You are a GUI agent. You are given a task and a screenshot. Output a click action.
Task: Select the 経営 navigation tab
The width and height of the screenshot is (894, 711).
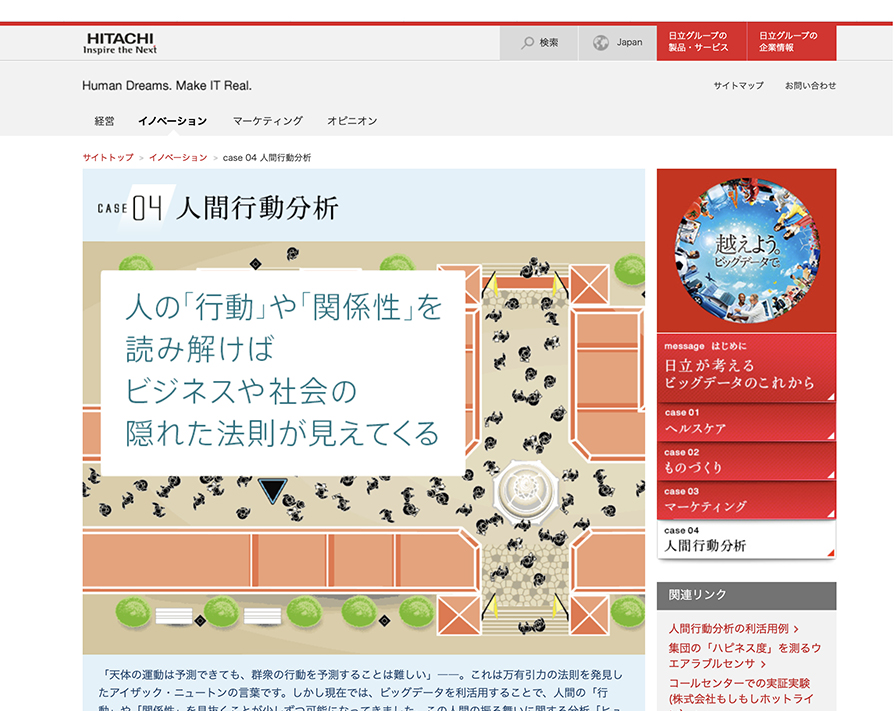pyautogui.click(x=105, y=121)
